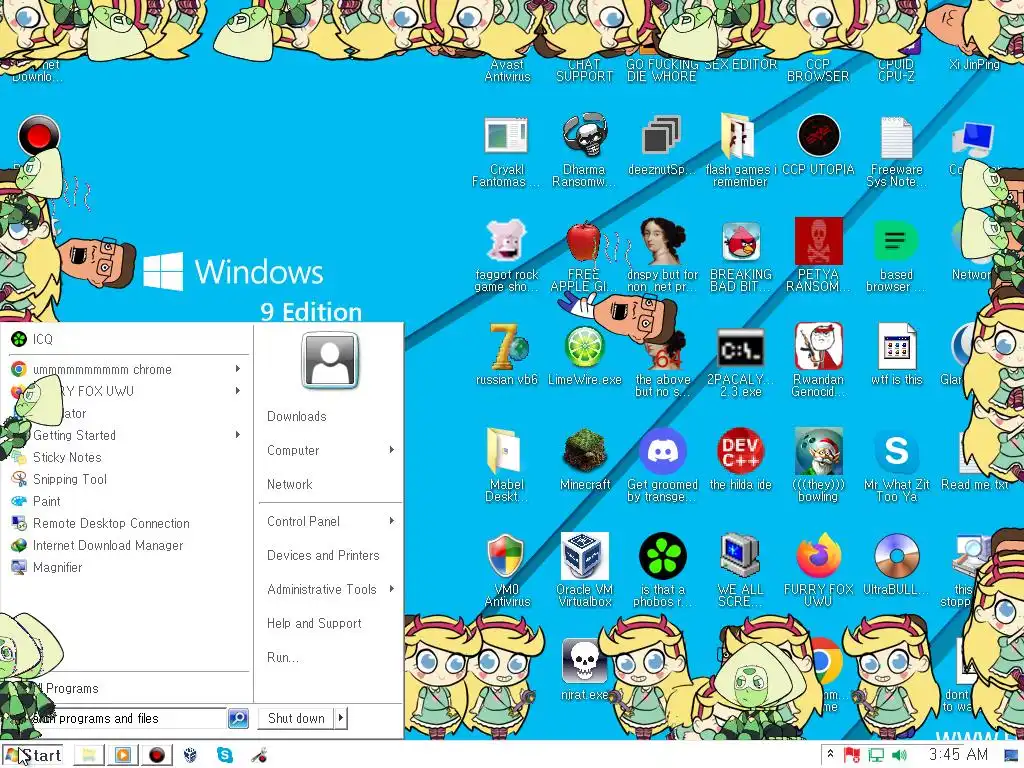Launch Internet Download Manager from Start menu
Viewport: 1024px width, 768px height.
(127, 545)
